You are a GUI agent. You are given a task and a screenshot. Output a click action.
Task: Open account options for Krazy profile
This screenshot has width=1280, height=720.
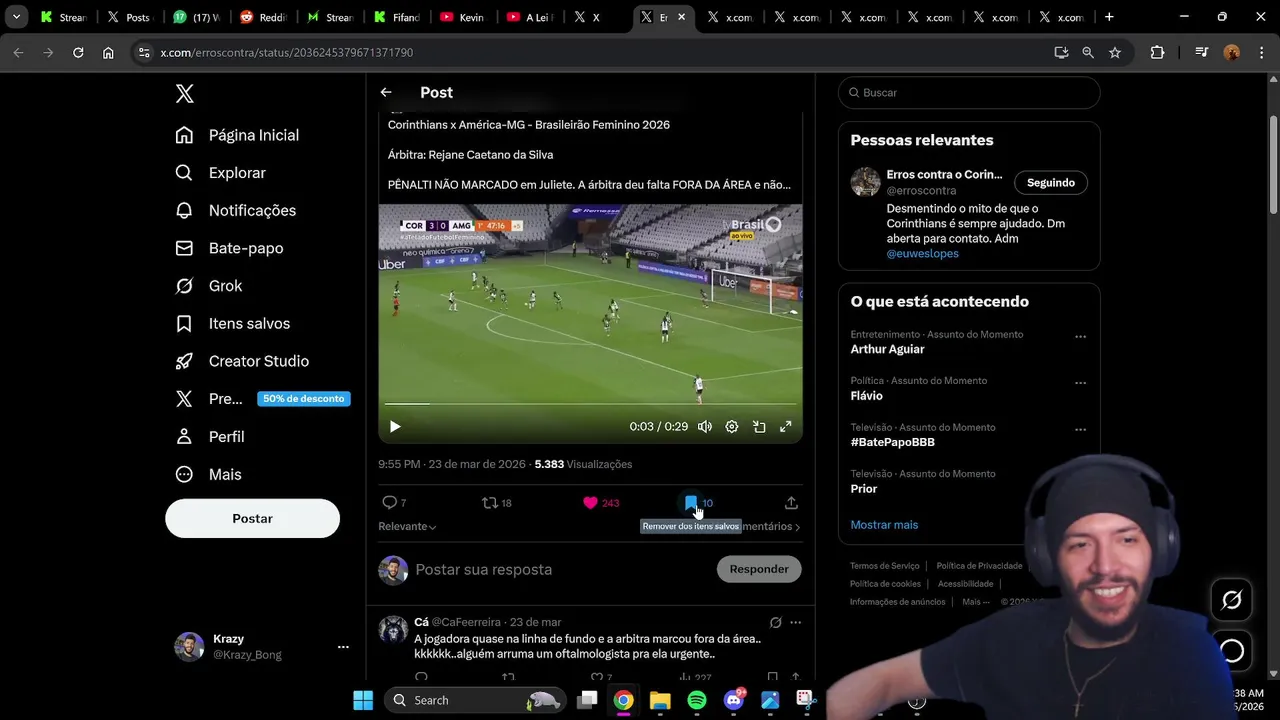tap(343, 647)
